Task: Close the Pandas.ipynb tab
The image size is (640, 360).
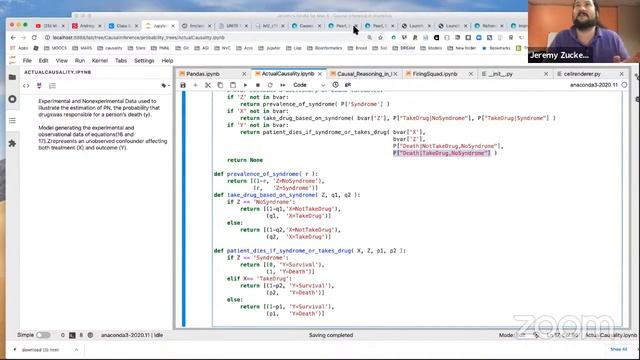Action: (x=244, y=74)
